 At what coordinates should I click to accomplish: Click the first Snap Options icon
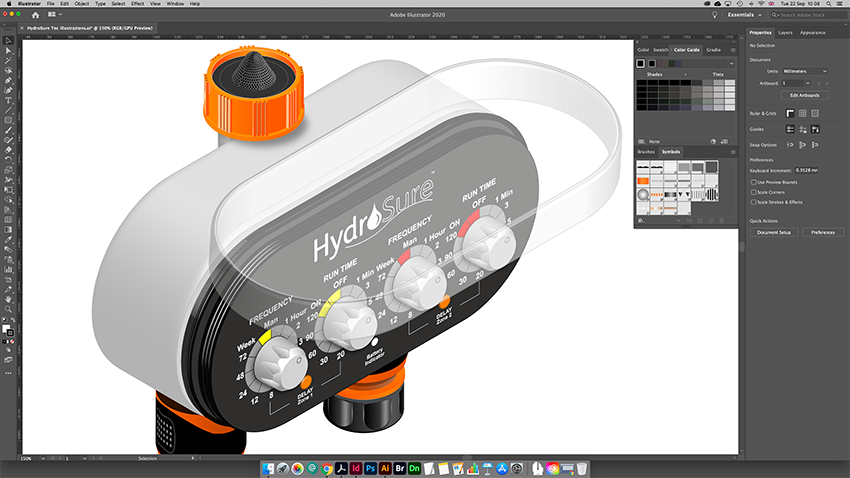[x=790, y=145]
